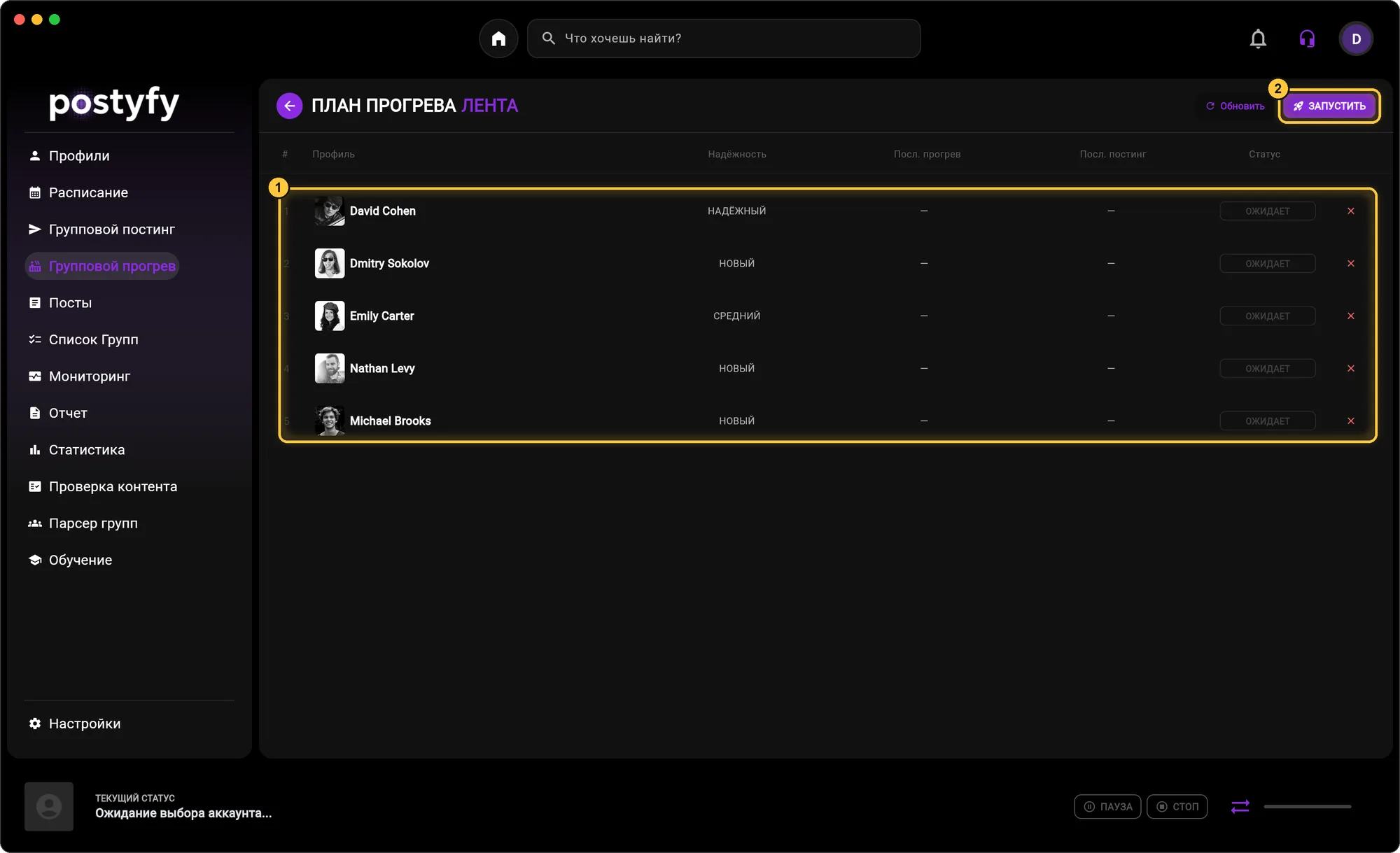Open support headphones icon
This screenshot has width=1400, height=853.
[1307, 38]
